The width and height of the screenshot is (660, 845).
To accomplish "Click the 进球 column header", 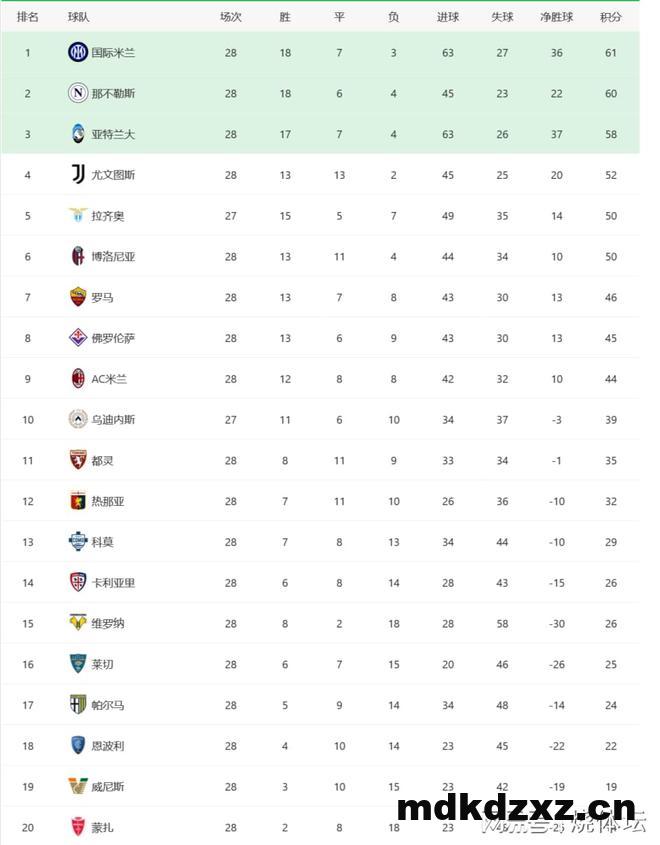I will 448,17.
